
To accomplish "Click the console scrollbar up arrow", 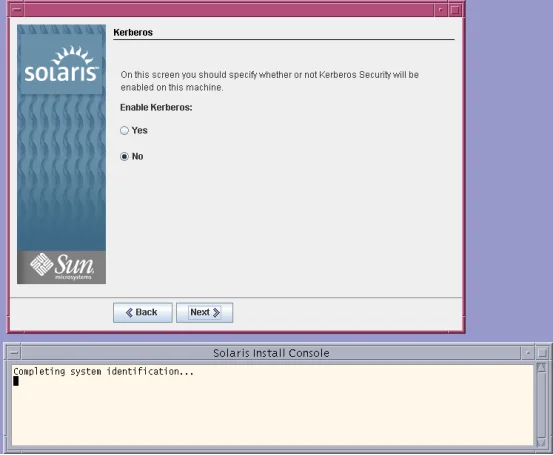I will [541, 368].
